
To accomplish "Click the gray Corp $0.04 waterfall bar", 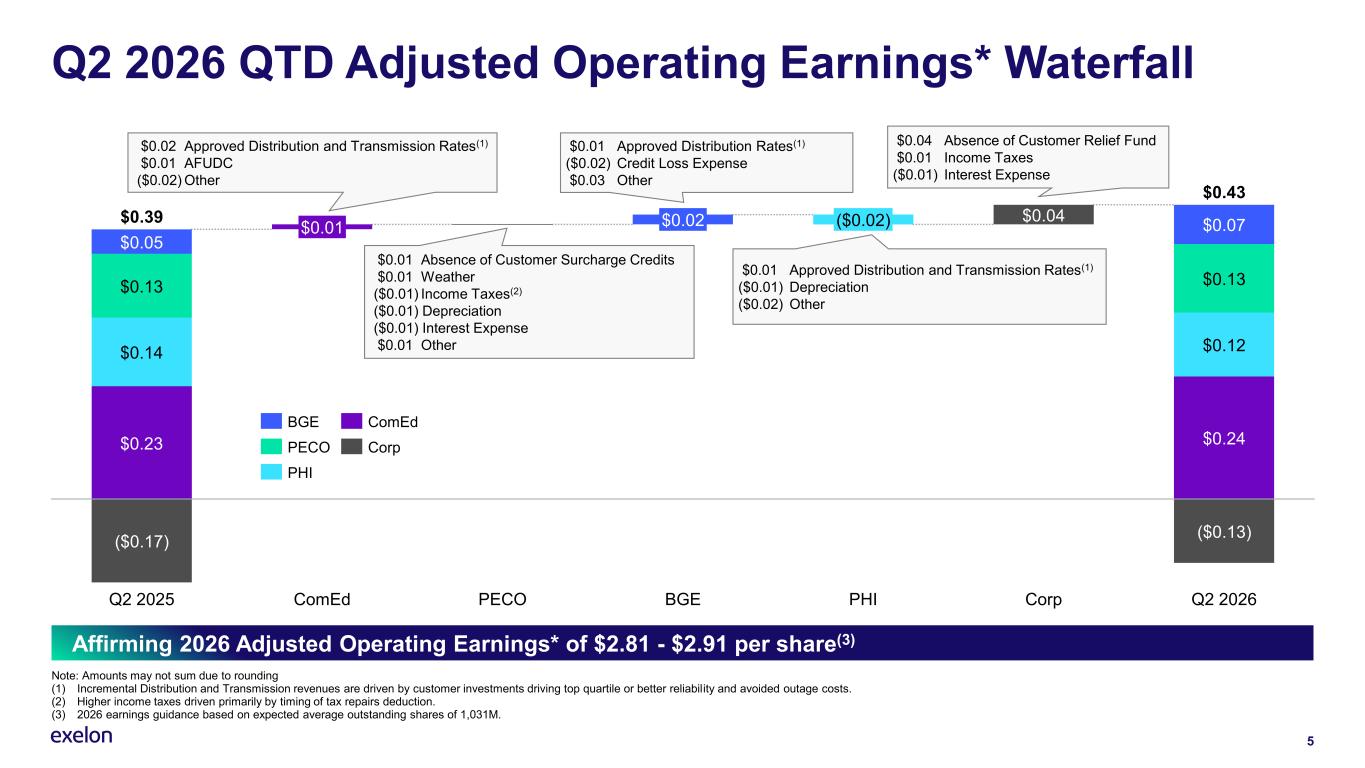I will [1043, 214].
